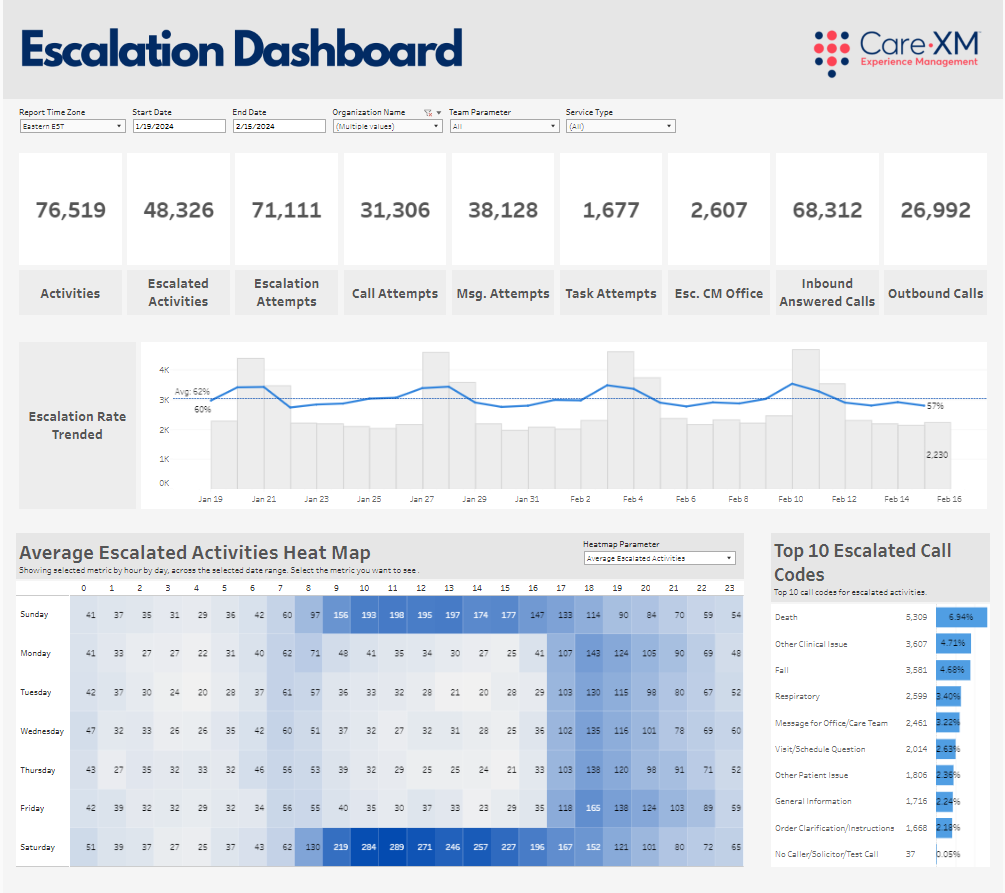Click the Care XM logo

895,52
